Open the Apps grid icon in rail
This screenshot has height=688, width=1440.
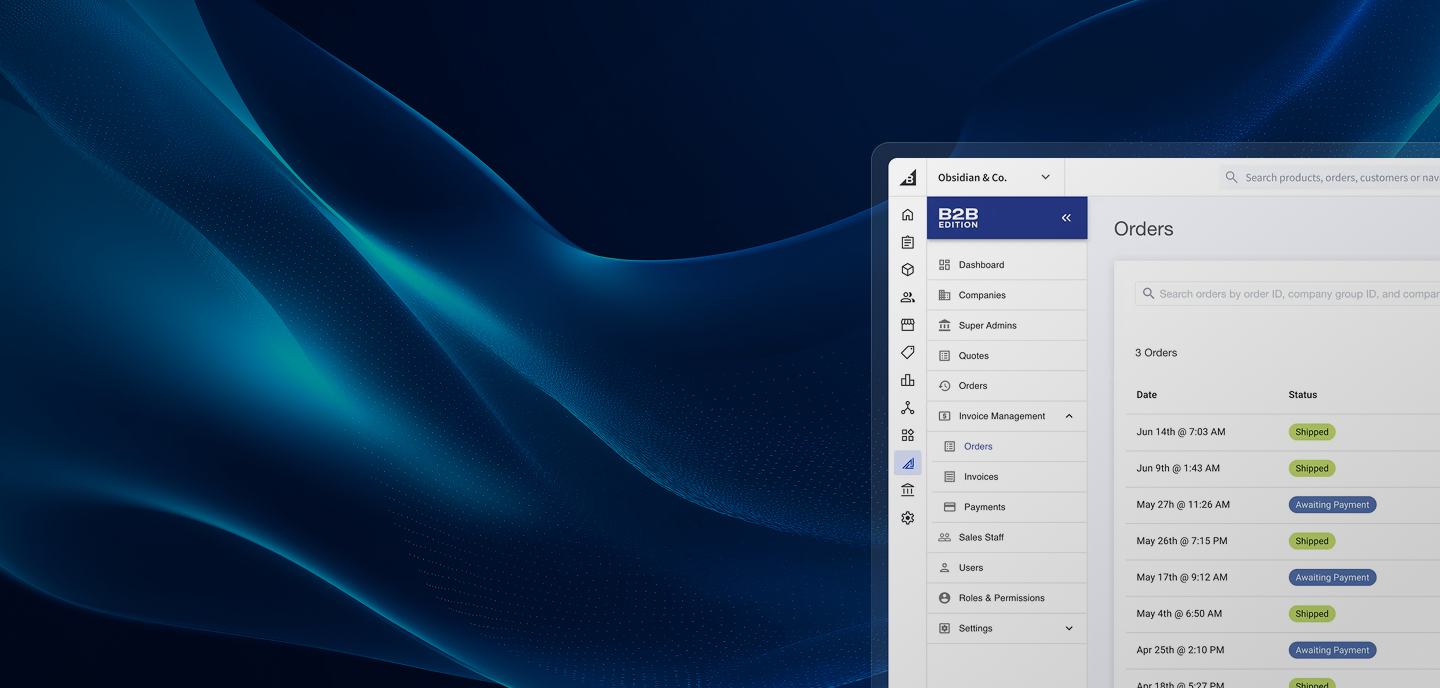[x=907, y=435]
